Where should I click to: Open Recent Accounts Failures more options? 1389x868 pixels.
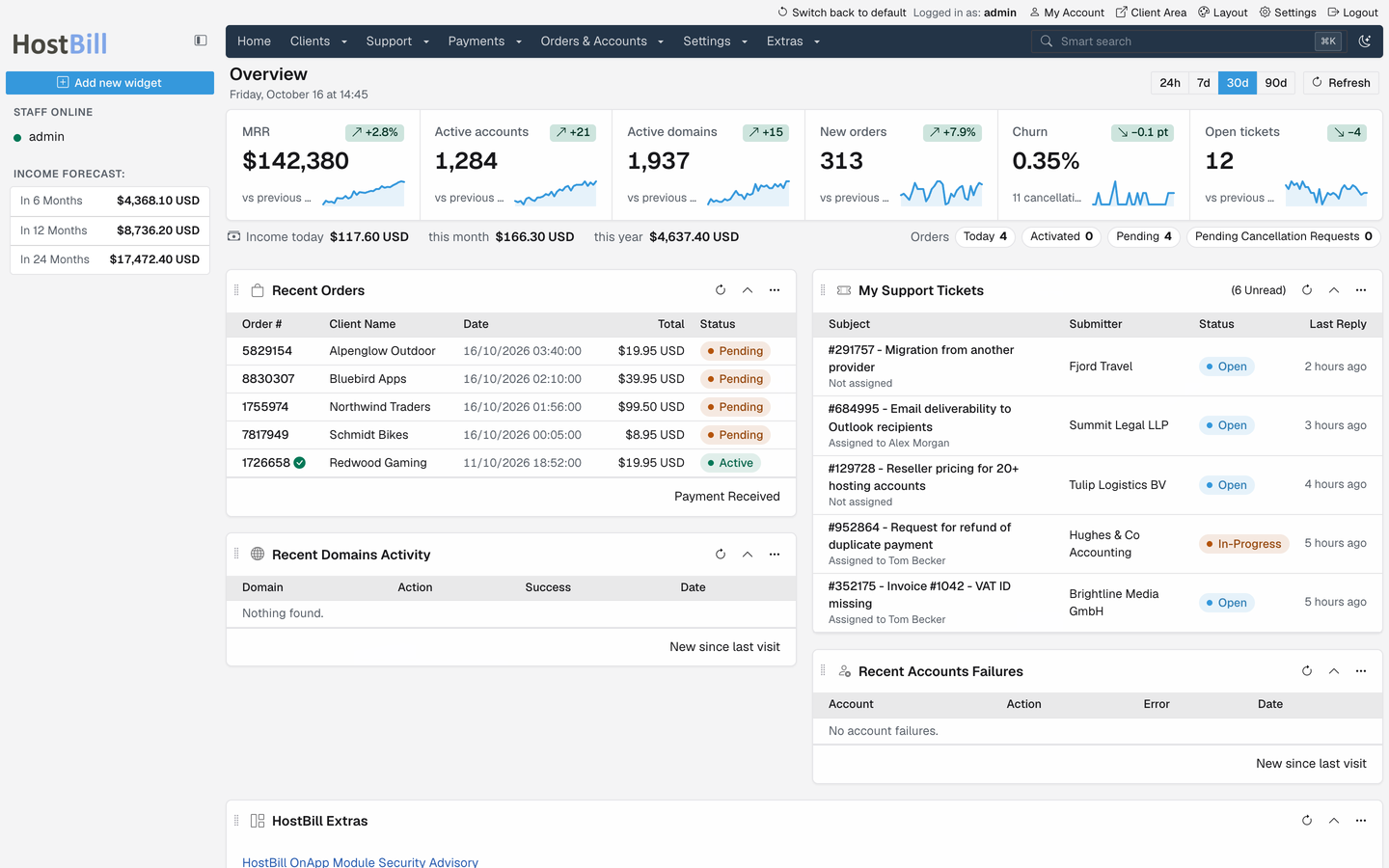[1361, 671]
